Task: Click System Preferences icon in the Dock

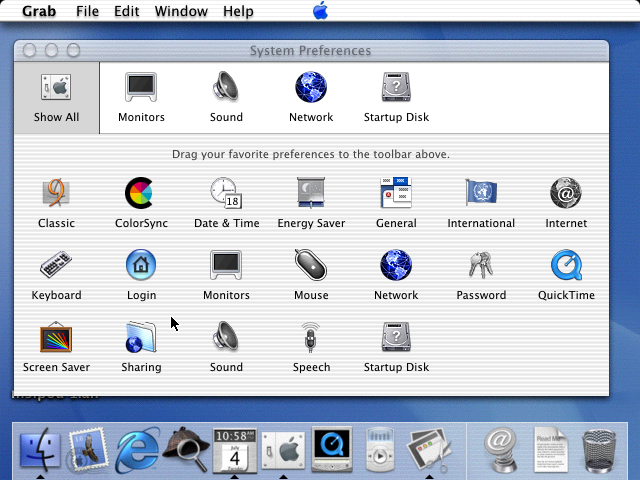Action: [283, 451]
